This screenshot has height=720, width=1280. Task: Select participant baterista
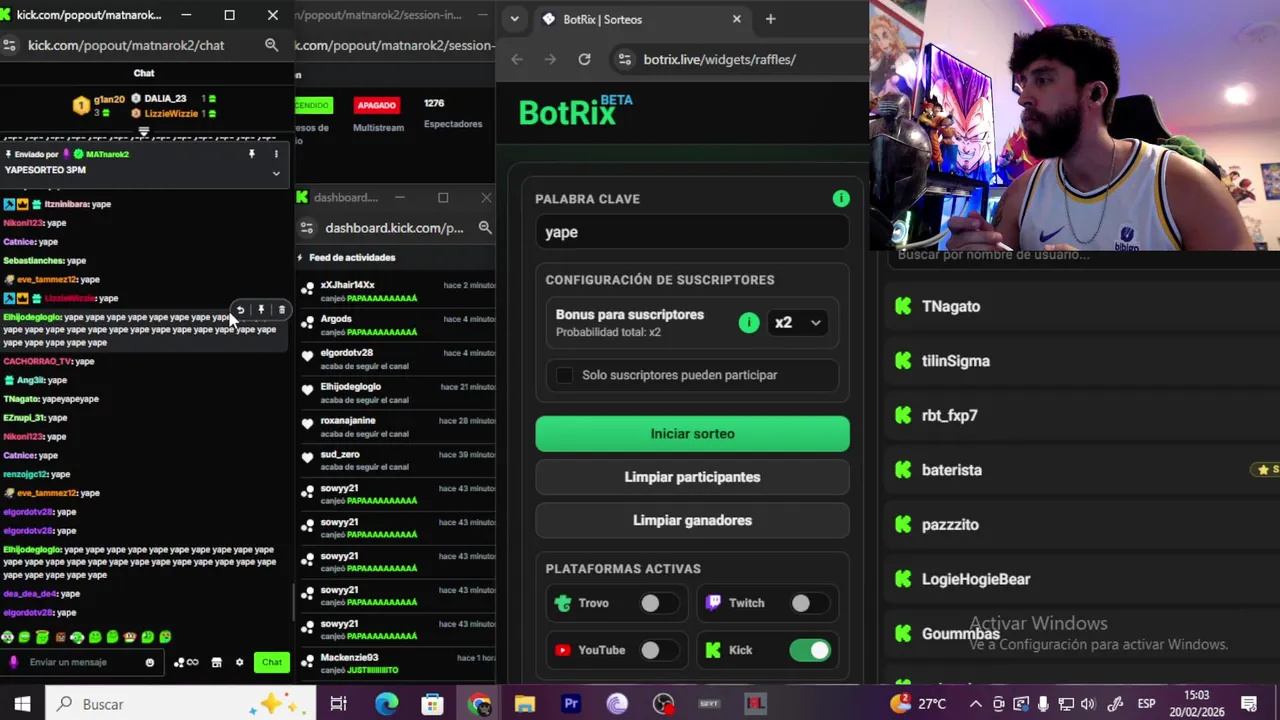point(952,470)
